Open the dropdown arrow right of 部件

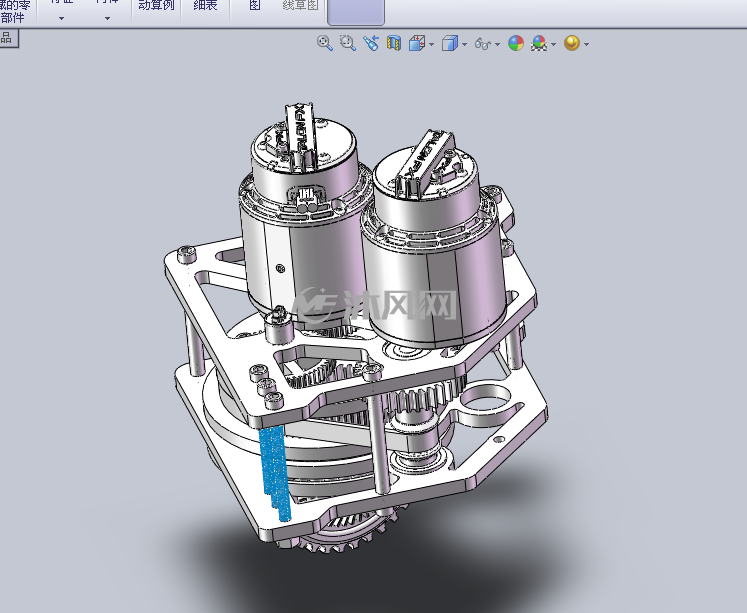61,19
